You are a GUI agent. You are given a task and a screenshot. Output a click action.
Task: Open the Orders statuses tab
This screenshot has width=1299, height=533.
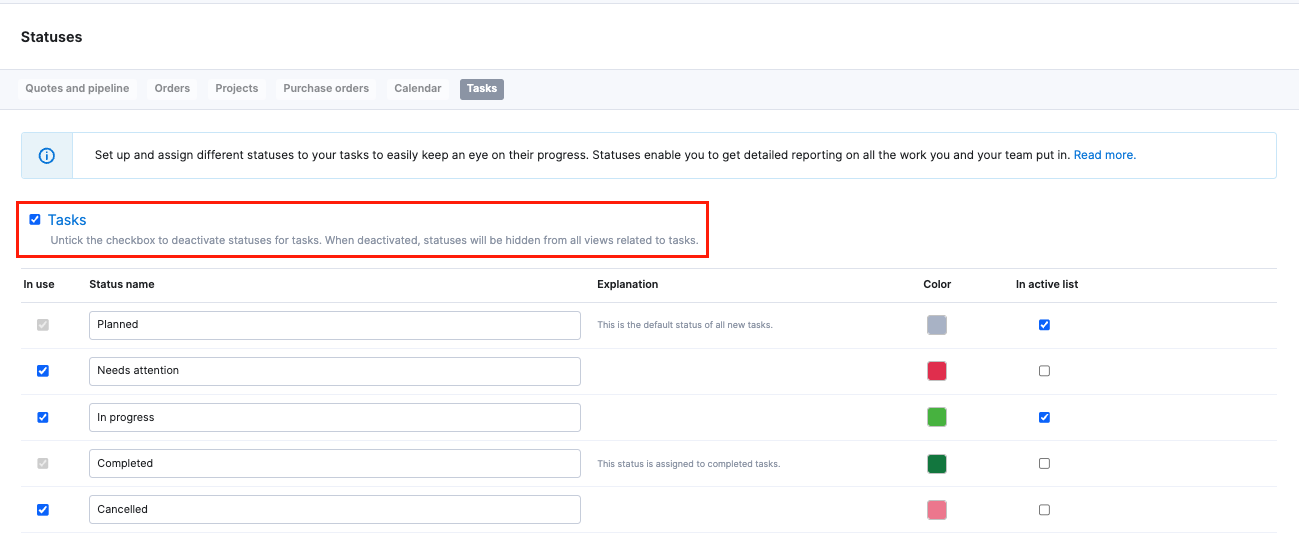172,89
